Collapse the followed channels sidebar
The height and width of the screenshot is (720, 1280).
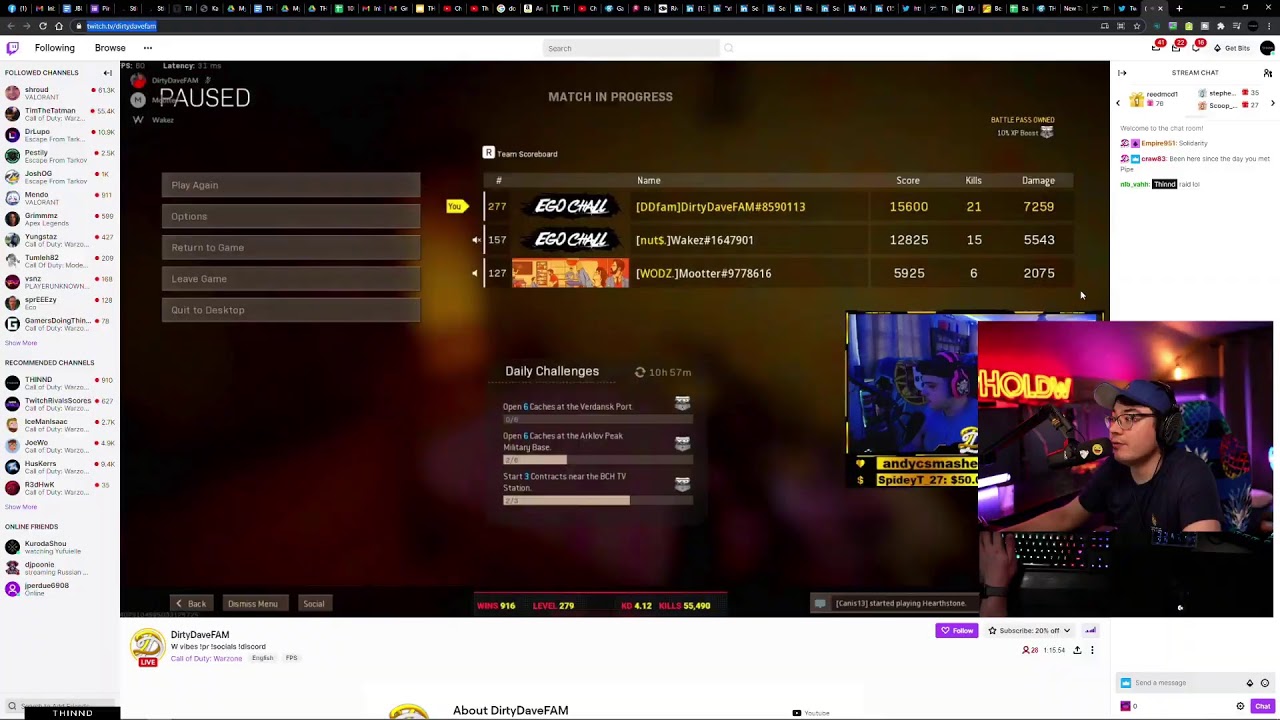(x=108, y=73)
